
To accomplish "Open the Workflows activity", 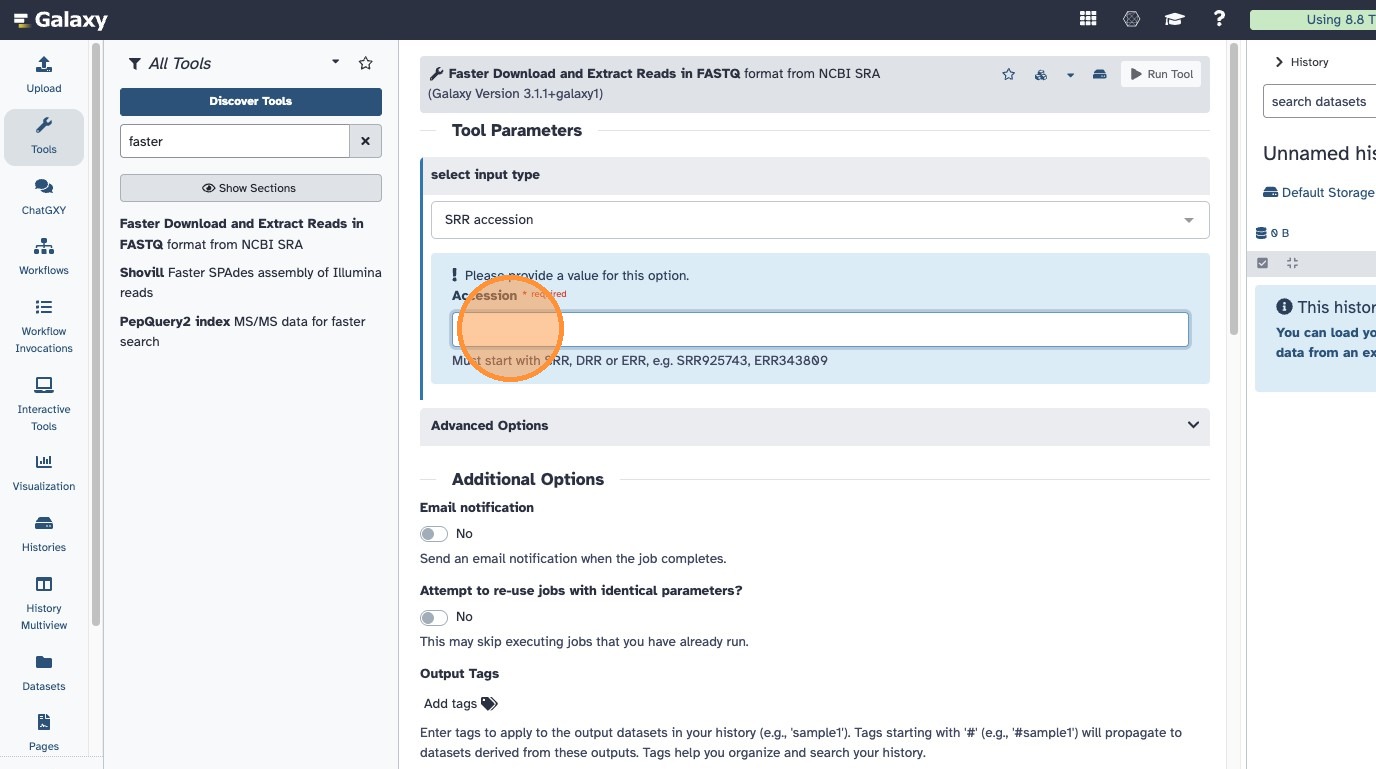I will pos(44,257).
